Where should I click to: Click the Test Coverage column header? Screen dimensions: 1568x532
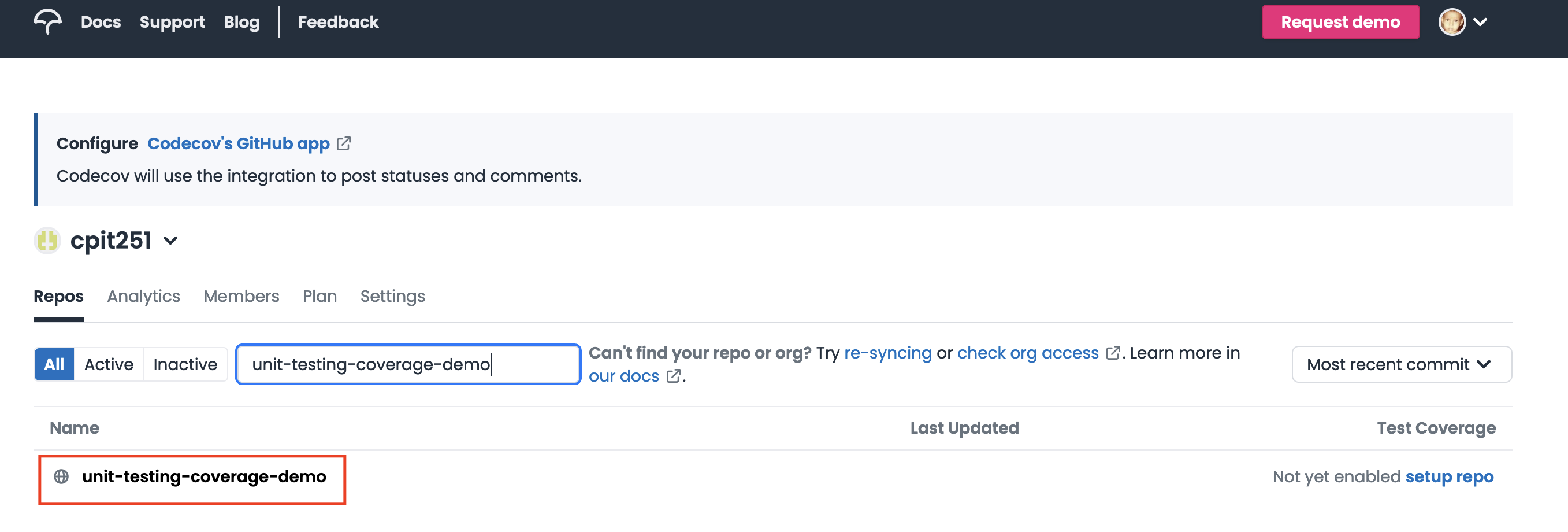(x=1436, y=428)
